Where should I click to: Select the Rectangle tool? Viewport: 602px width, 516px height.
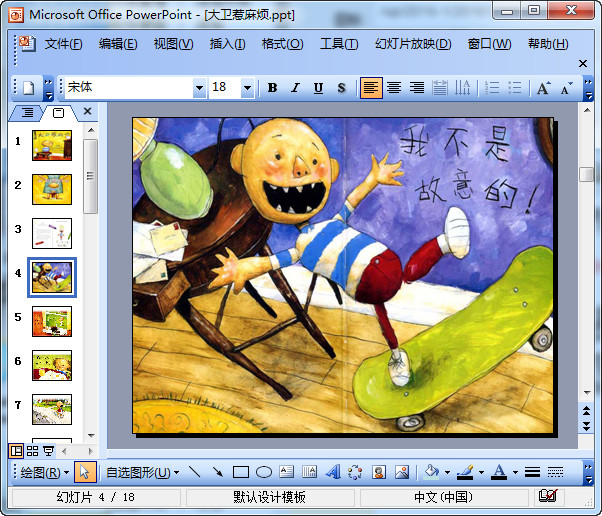click(x=241, y=472)
